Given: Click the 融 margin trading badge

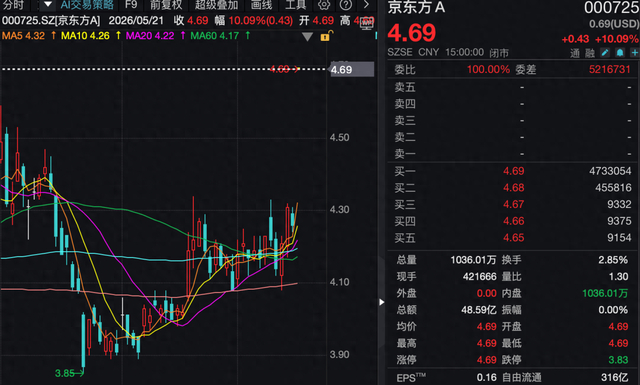Looking at the screenshot, I should pos(590,53).
